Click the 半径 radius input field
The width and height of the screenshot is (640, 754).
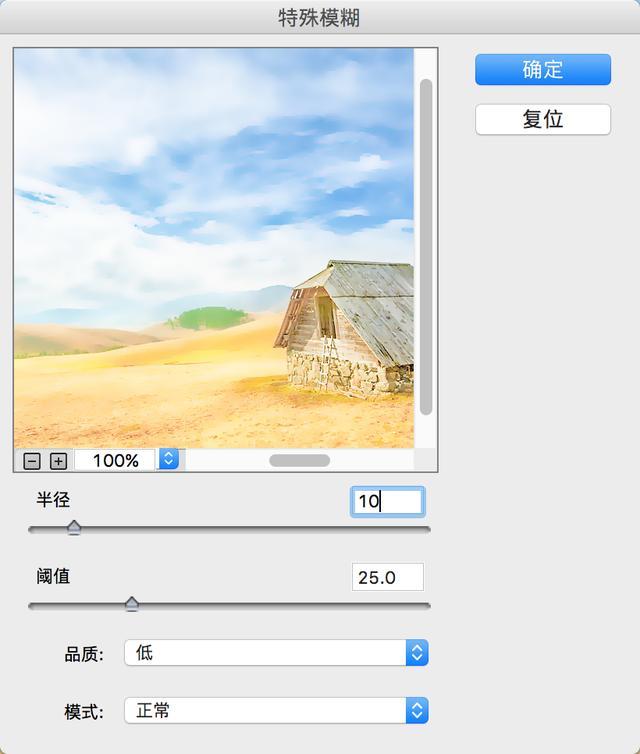(x=388, y=502)
